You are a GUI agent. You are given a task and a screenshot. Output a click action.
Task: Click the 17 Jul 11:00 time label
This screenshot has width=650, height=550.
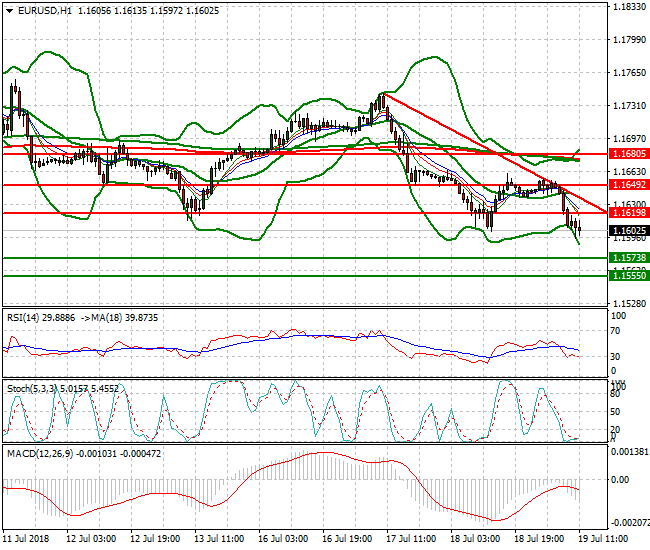click(411, 539)
